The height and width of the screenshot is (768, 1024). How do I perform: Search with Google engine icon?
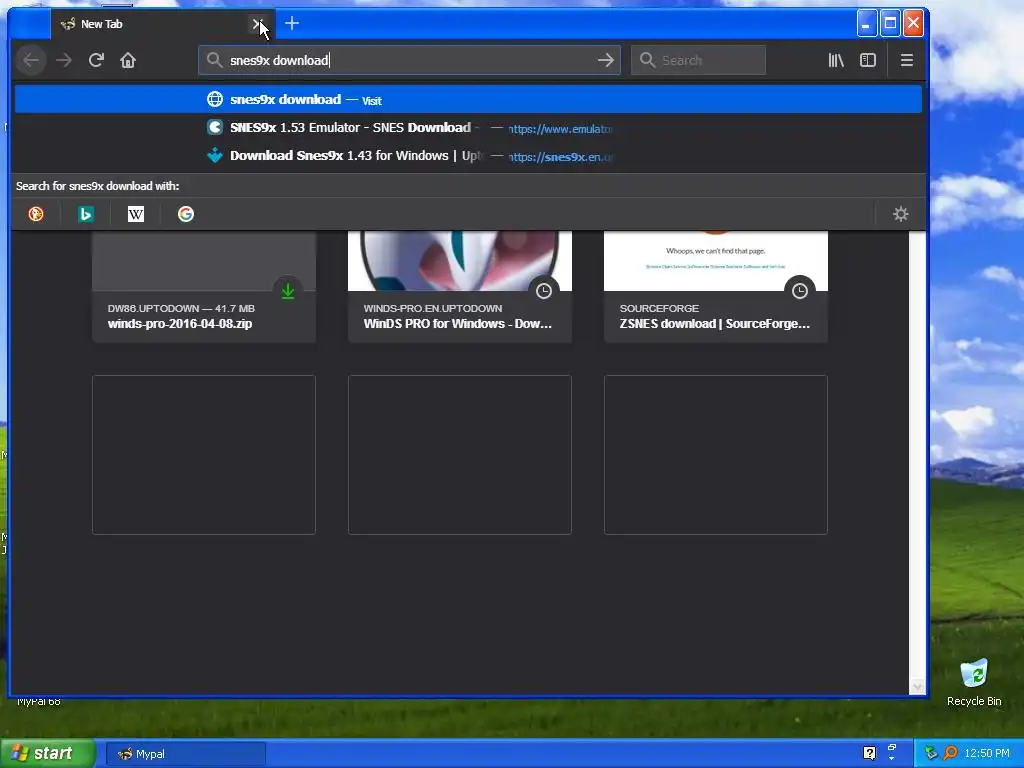tap(185, 214)
